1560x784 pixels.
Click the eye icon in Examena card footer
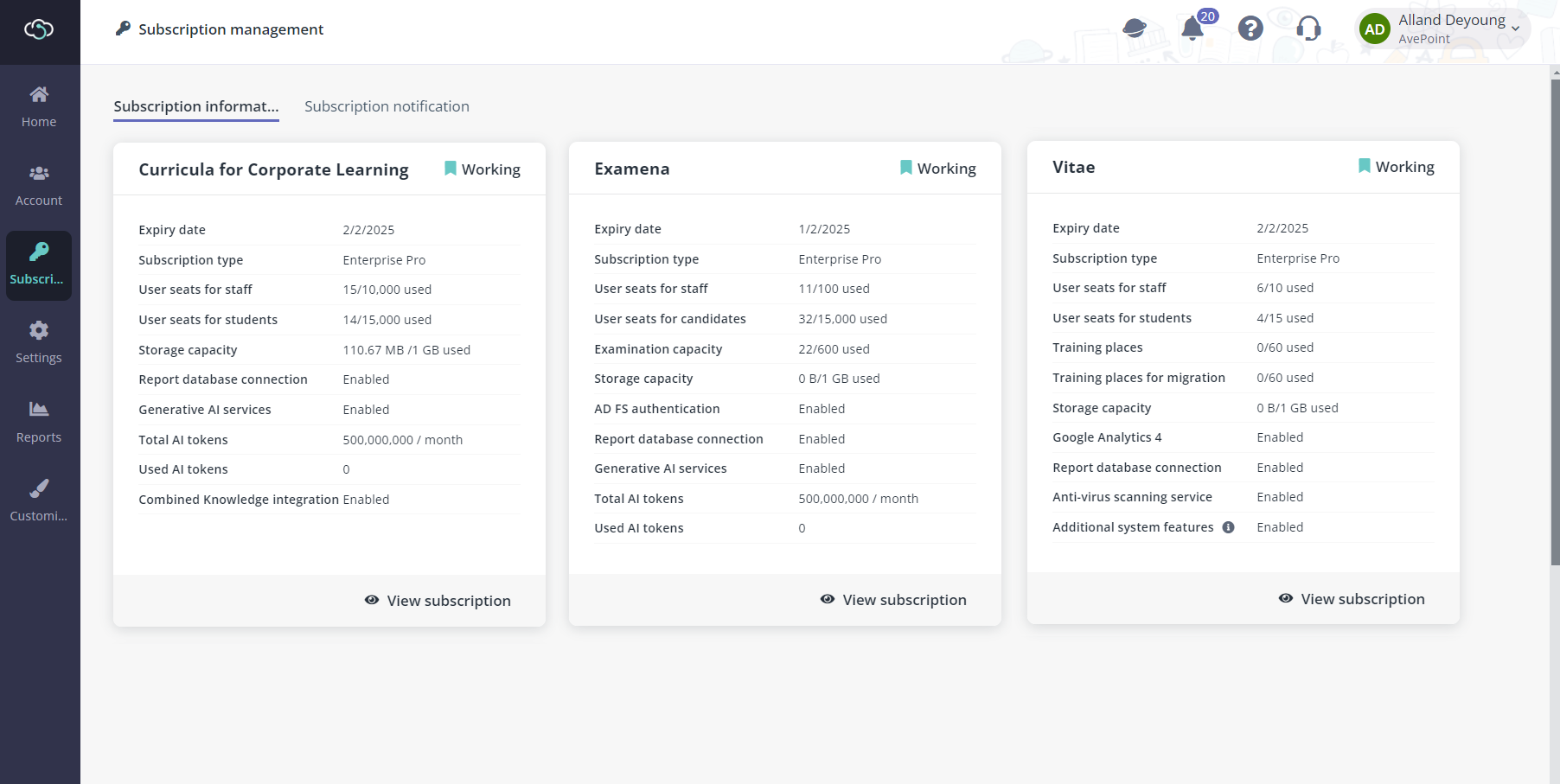(x=828, y=599)
